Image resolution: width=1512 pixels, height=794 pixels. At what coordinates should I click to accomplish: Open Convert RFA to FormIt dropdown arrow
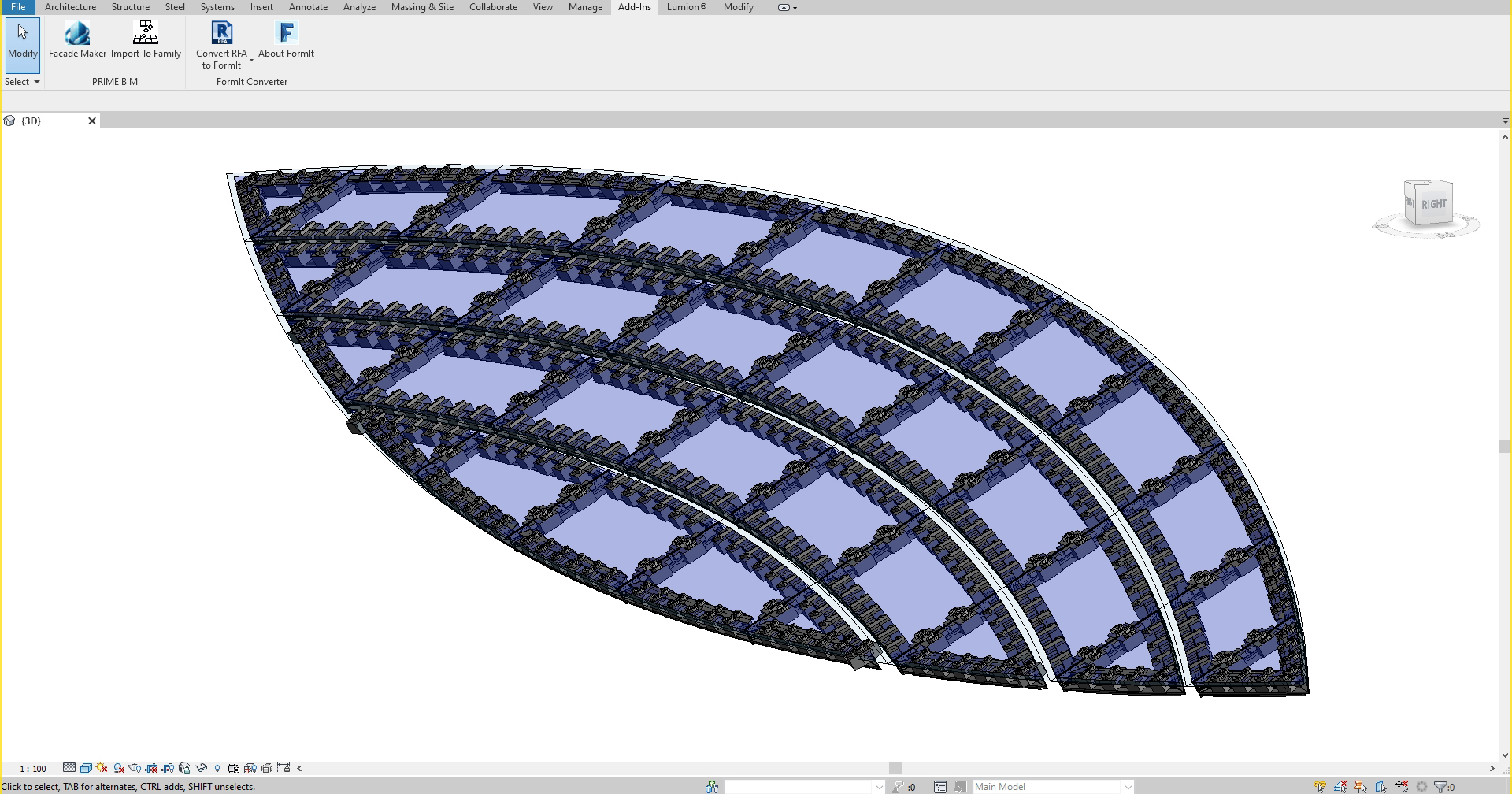tap(251, 60)
